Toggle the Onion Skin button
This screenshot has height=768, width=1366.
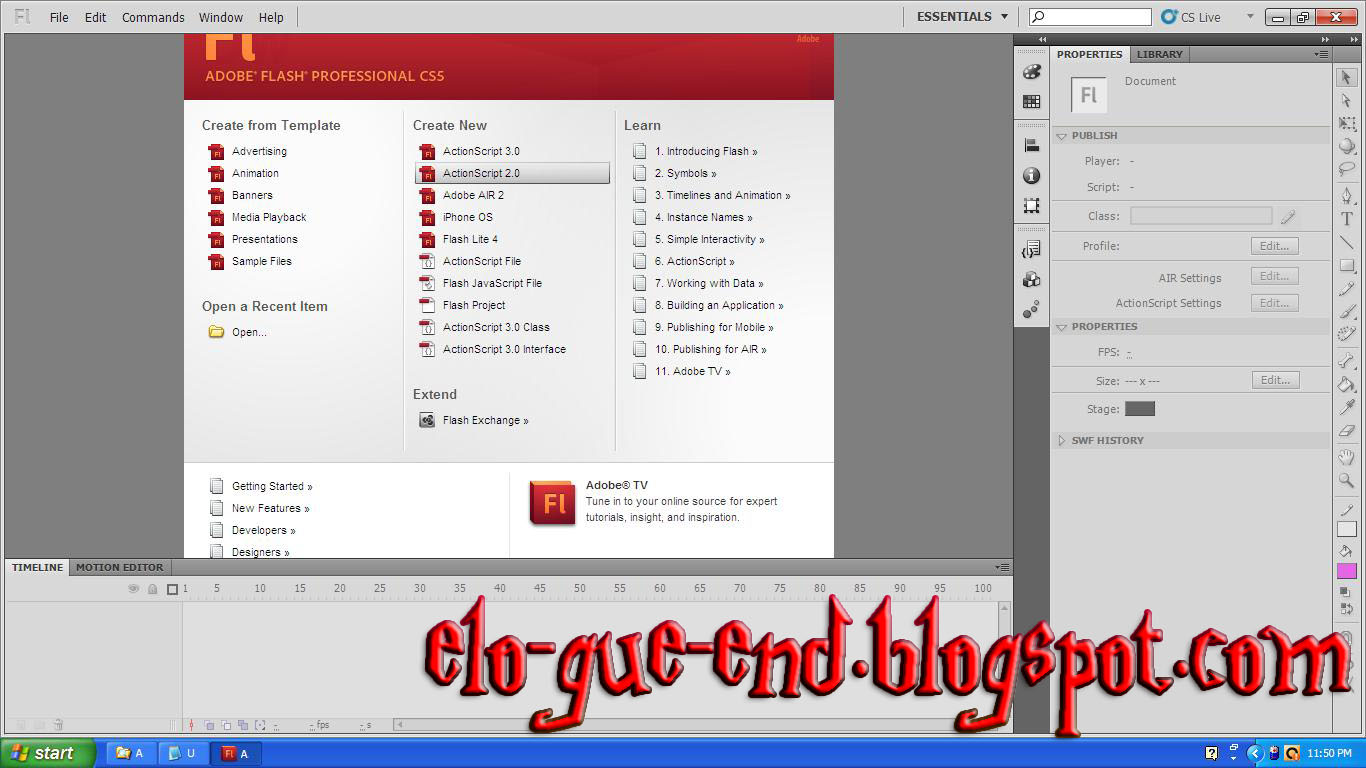(x=210, y=725)
